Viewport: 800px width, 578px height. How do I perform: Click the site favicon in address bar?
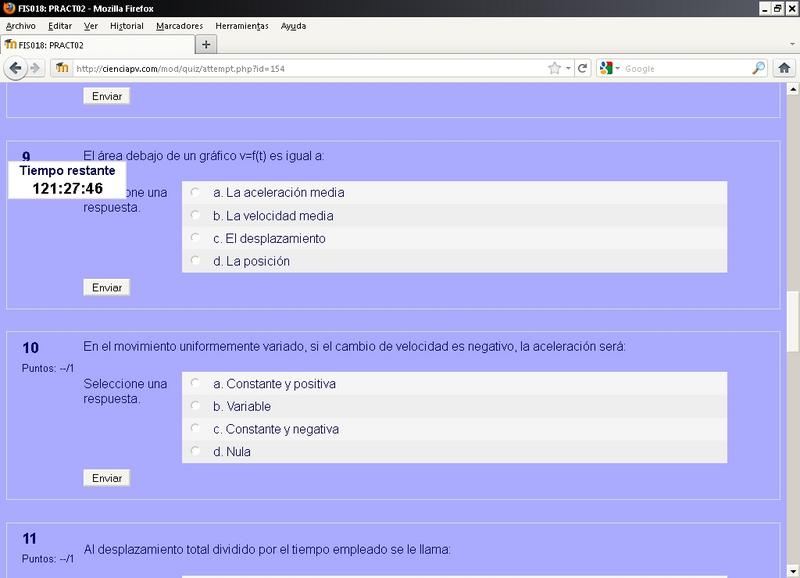62,68
